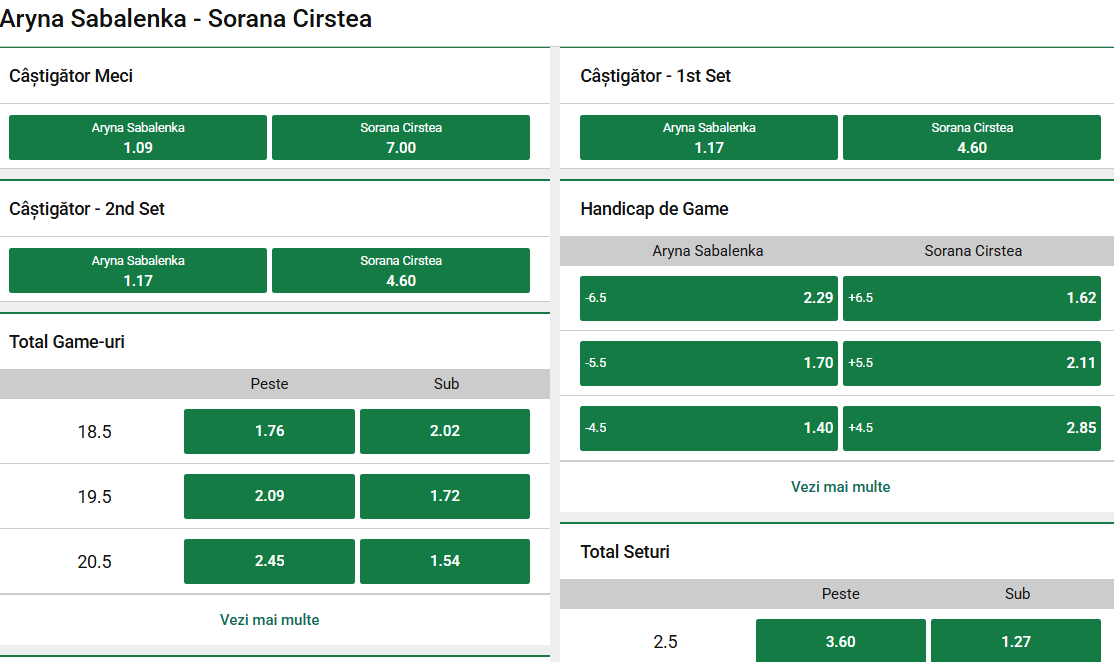Pick Cirstea at 4.60 for 1st Set
The image size is (1114, 662).
[x=971, y=137]
